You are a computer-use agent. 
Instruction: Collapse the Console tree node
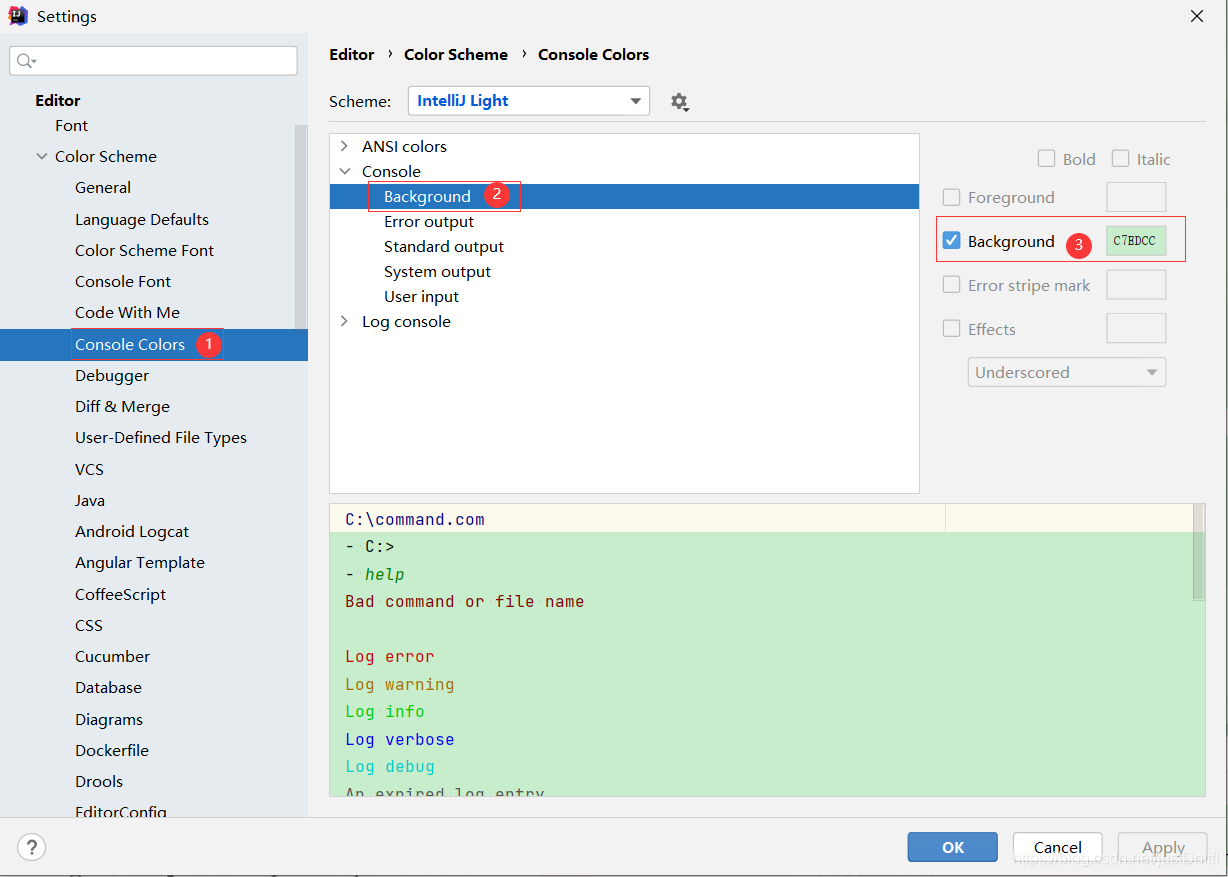point(344,171)
